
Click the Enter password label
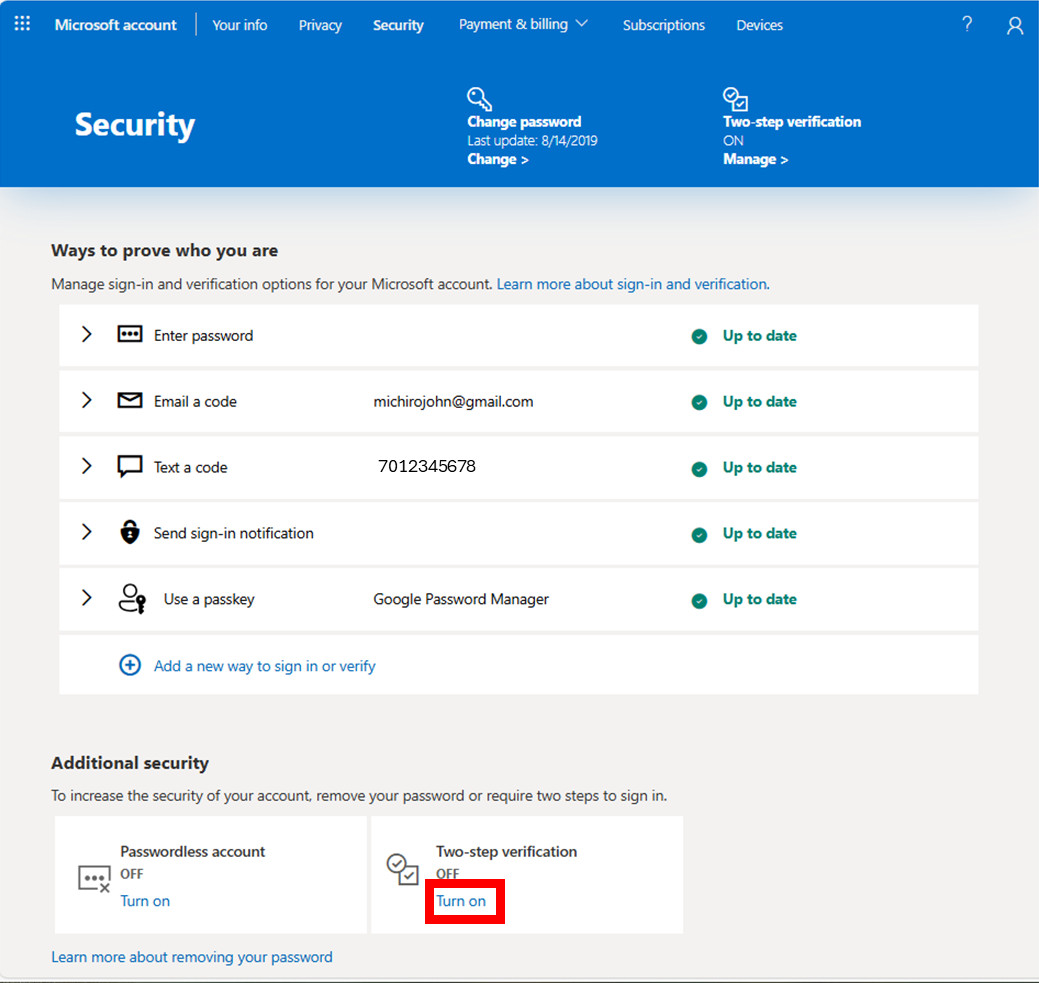click(x=203, y=335)
